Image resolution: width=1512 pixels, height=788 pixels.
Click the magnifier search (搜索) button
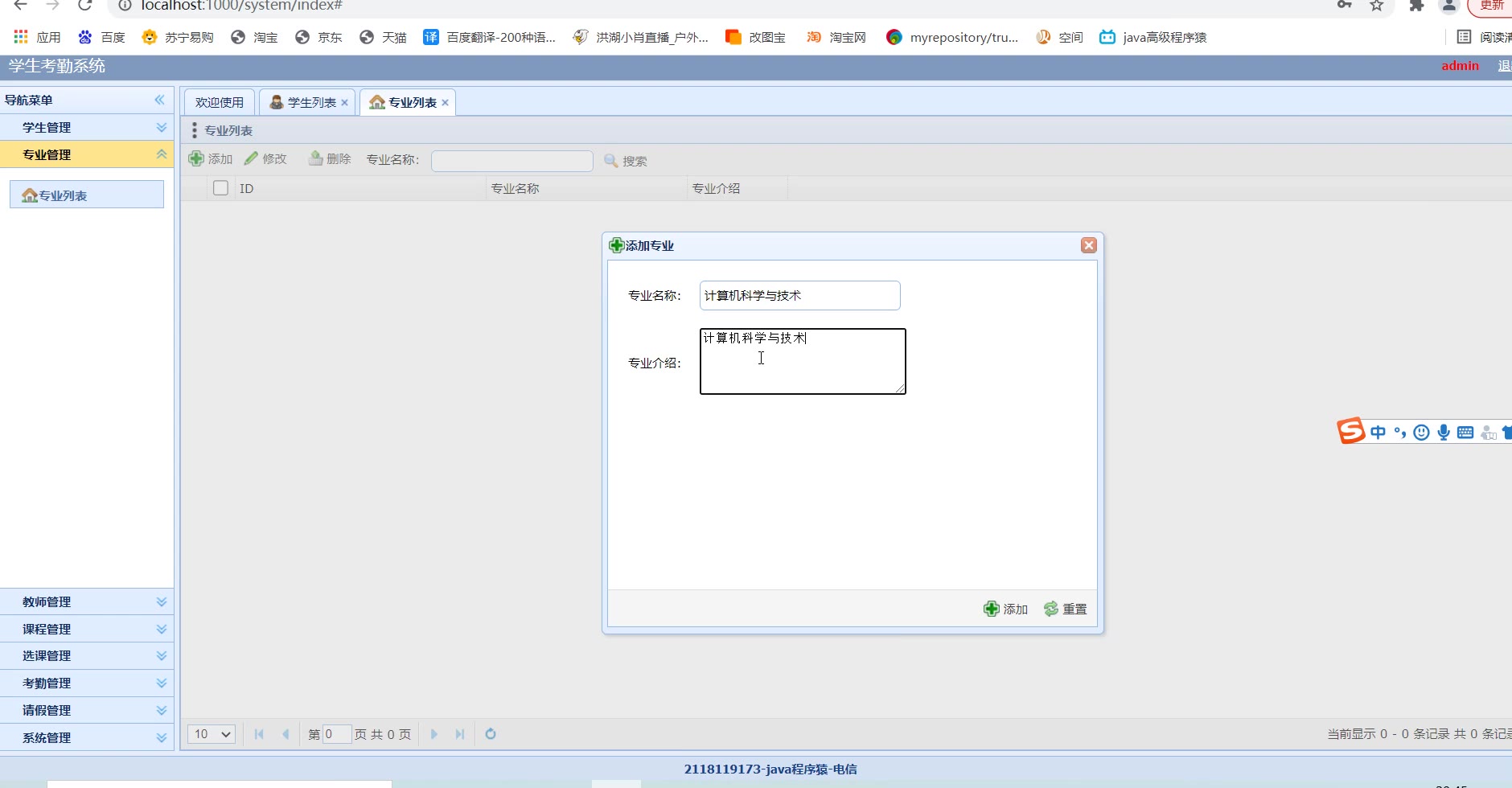[x=626, y=161]
